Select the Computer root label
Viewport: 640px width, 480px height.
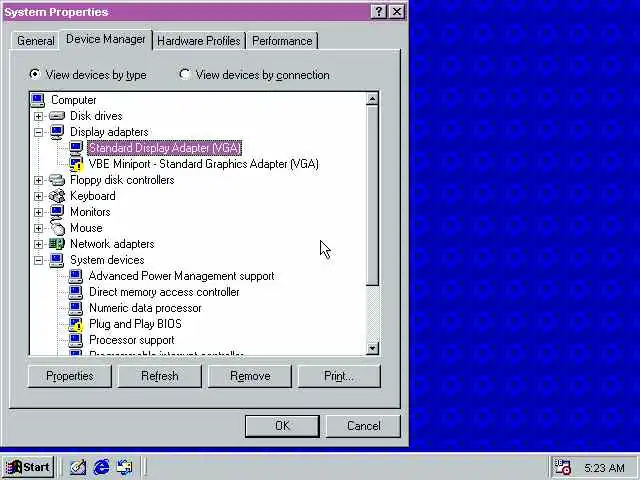(73, 100)
